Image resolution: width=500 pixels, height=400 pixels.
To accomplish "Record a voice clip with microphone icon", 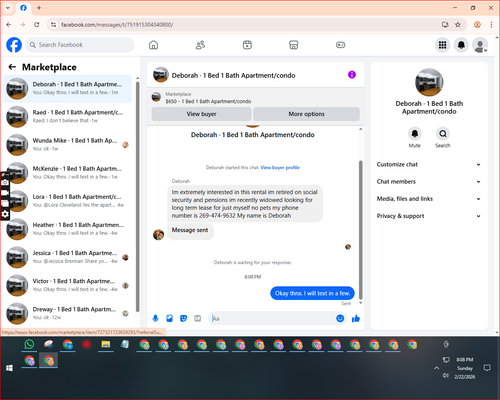I will click(x=155, y=318).
